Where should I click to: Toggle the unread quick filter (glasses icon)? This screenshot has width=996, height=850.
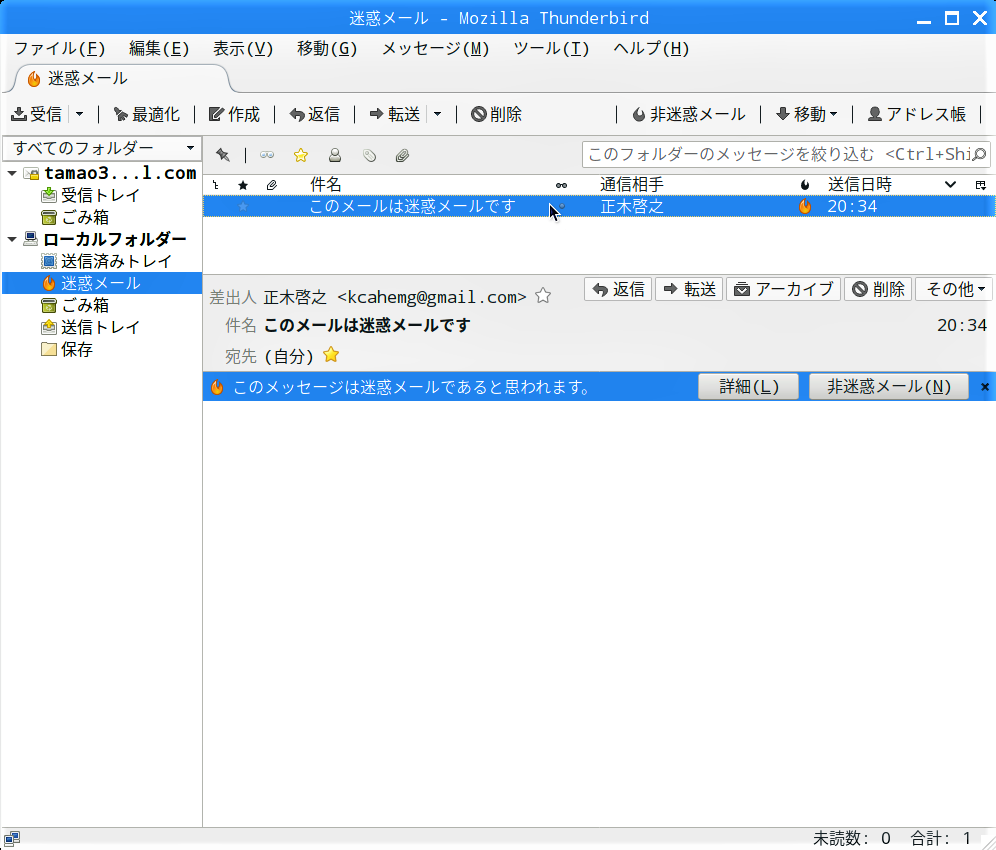coord(267,155)
